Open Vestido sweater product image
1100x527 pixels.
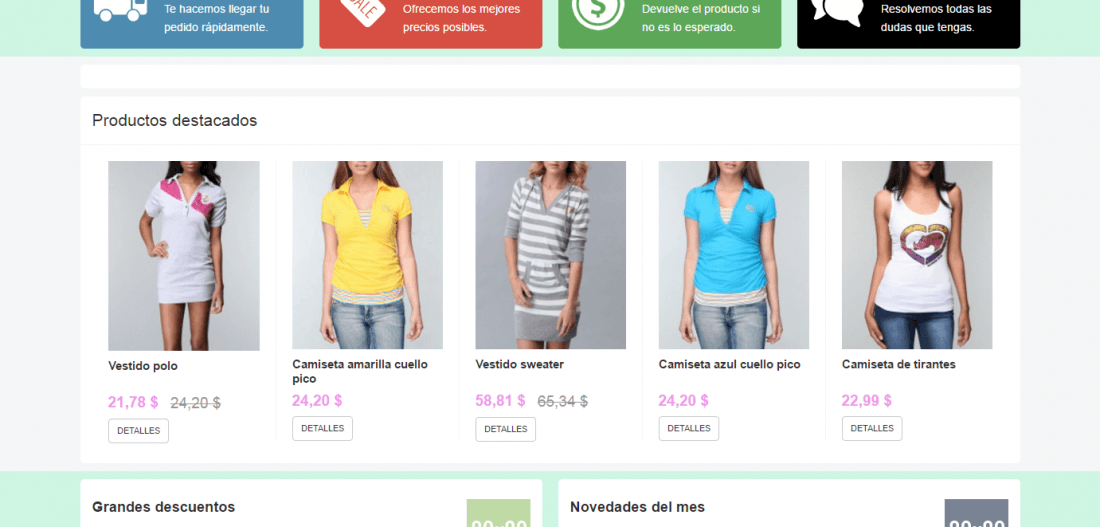pos(551,255)
